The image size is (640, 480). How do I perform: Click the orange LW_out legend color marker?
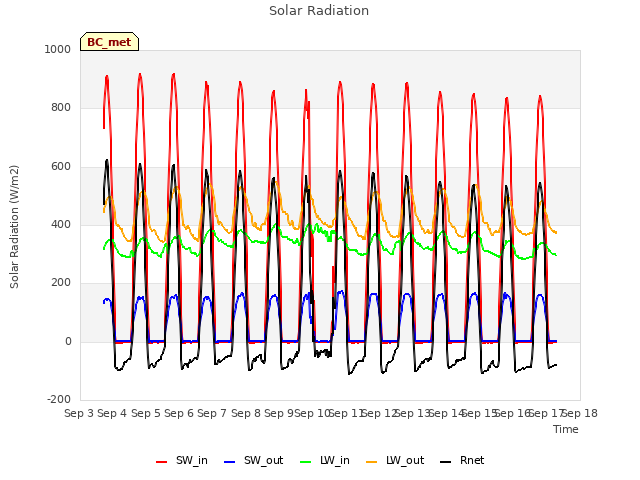pos(372,462)
